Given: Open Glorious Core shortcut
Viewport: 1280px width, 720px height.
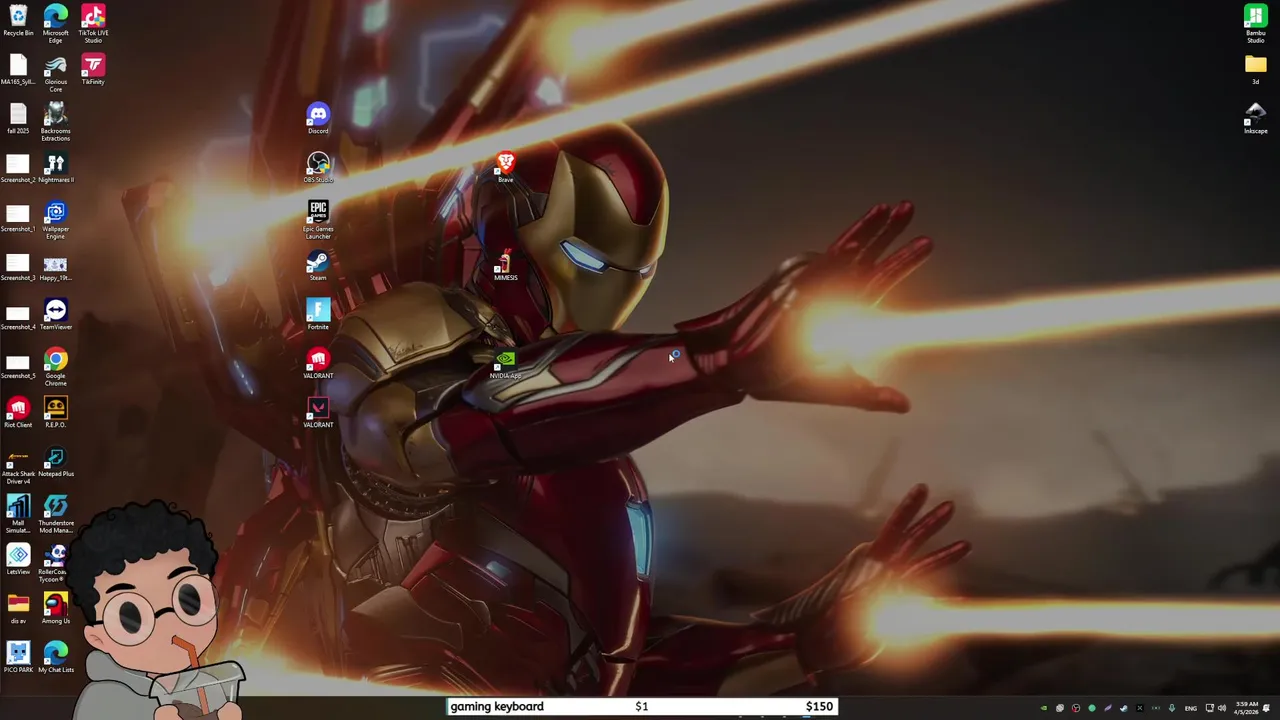Looking at the screenshot, I should tap(56, 73).
